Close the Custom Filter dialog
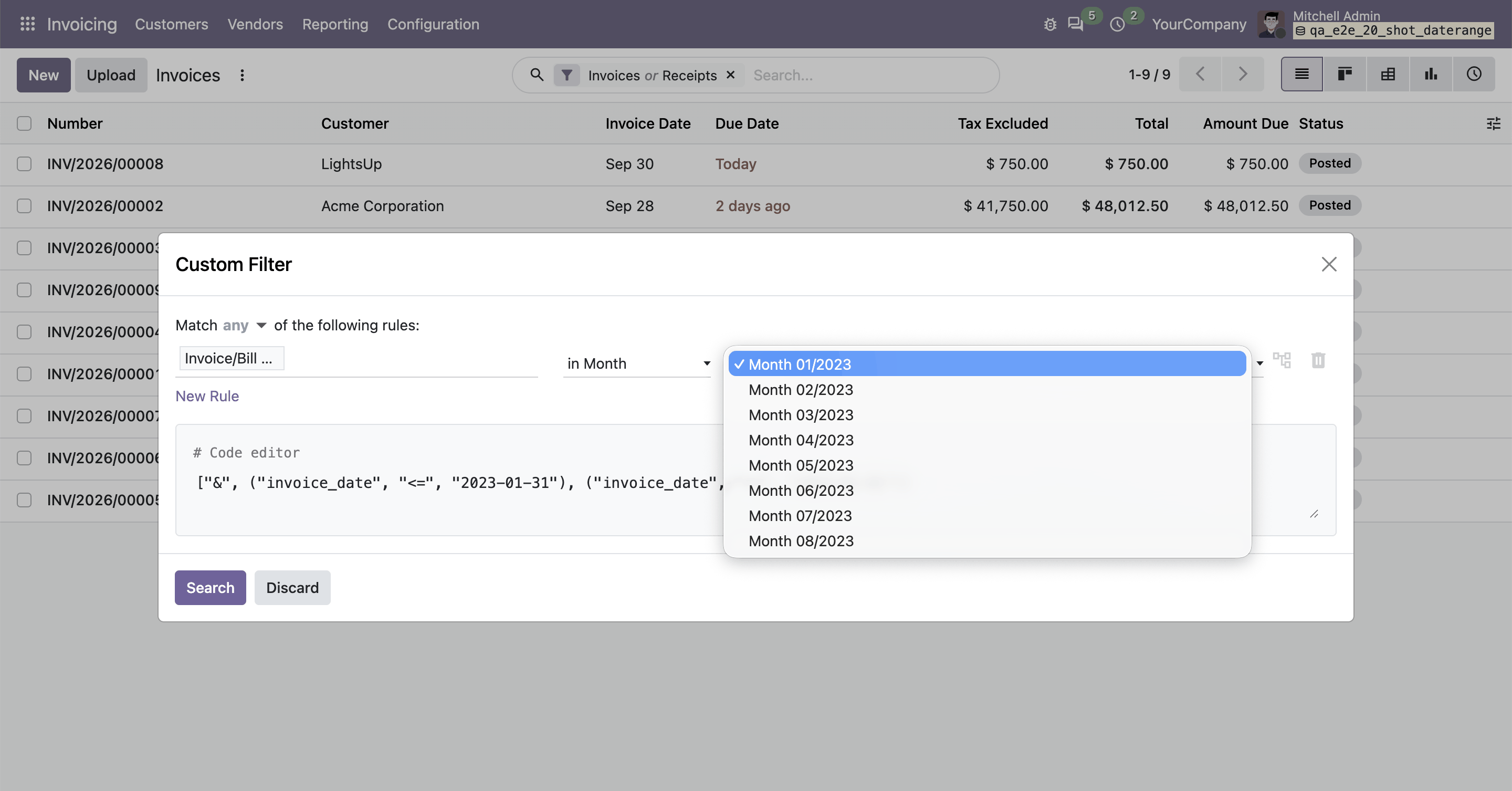This screenshot has width=1512, height=791. click(x=1329, y=264)
